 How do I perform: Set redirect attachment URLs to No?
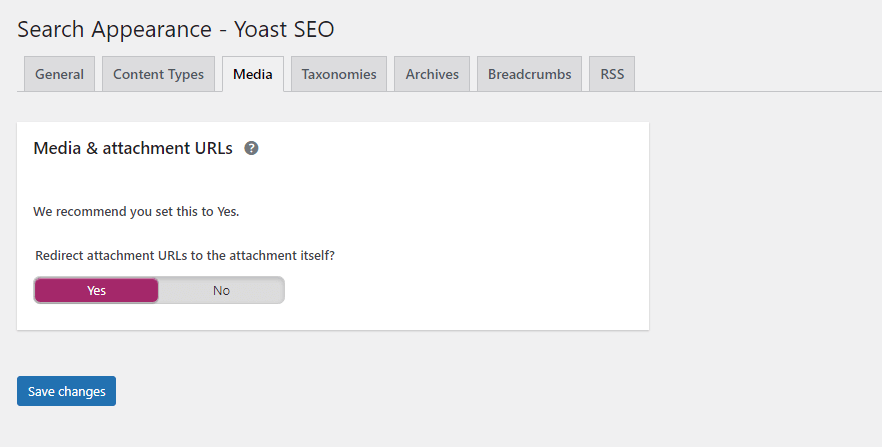[x=221, y=290]
